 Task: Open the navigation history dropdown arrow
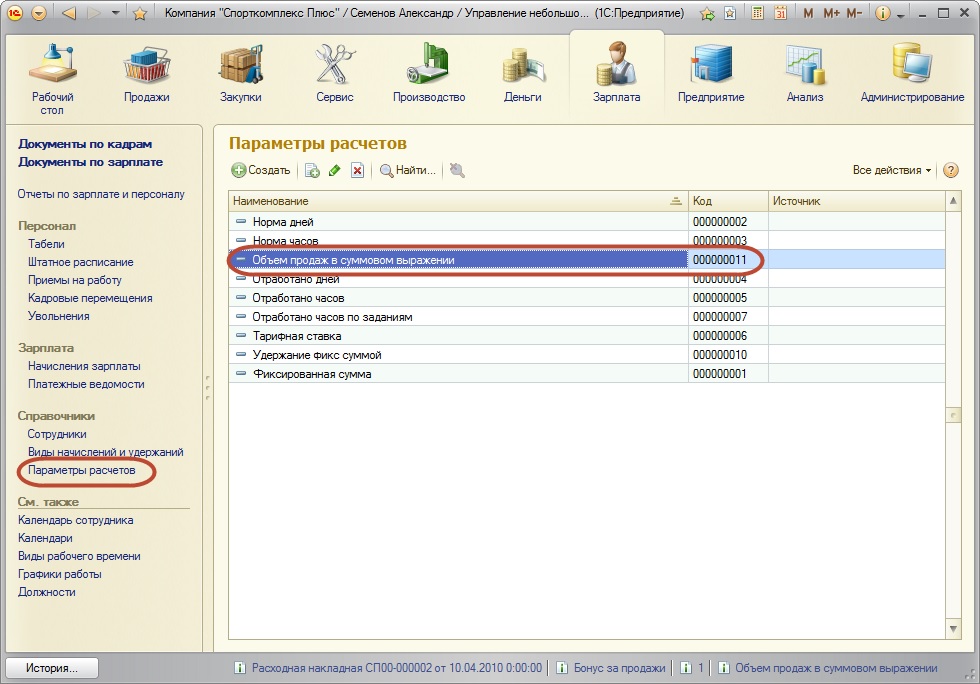[x=116, y=14]
